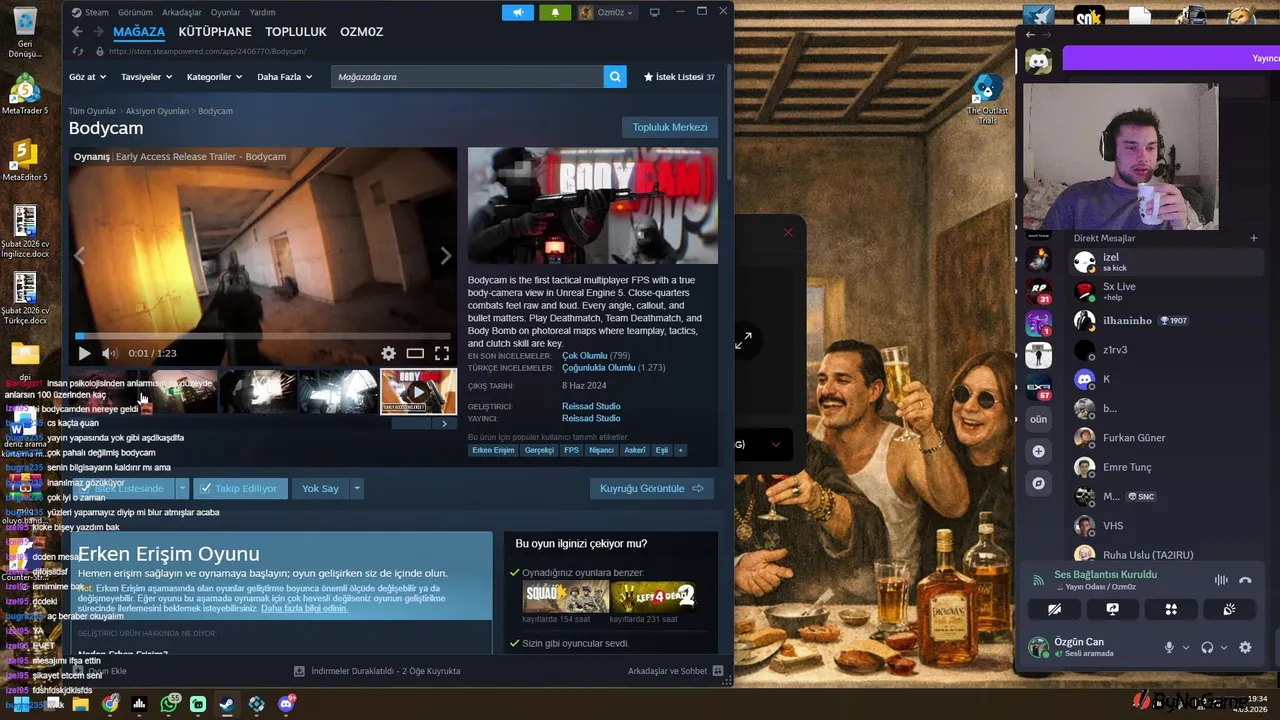
Task: Open Discord from taskbar
Action: (286, 704)
